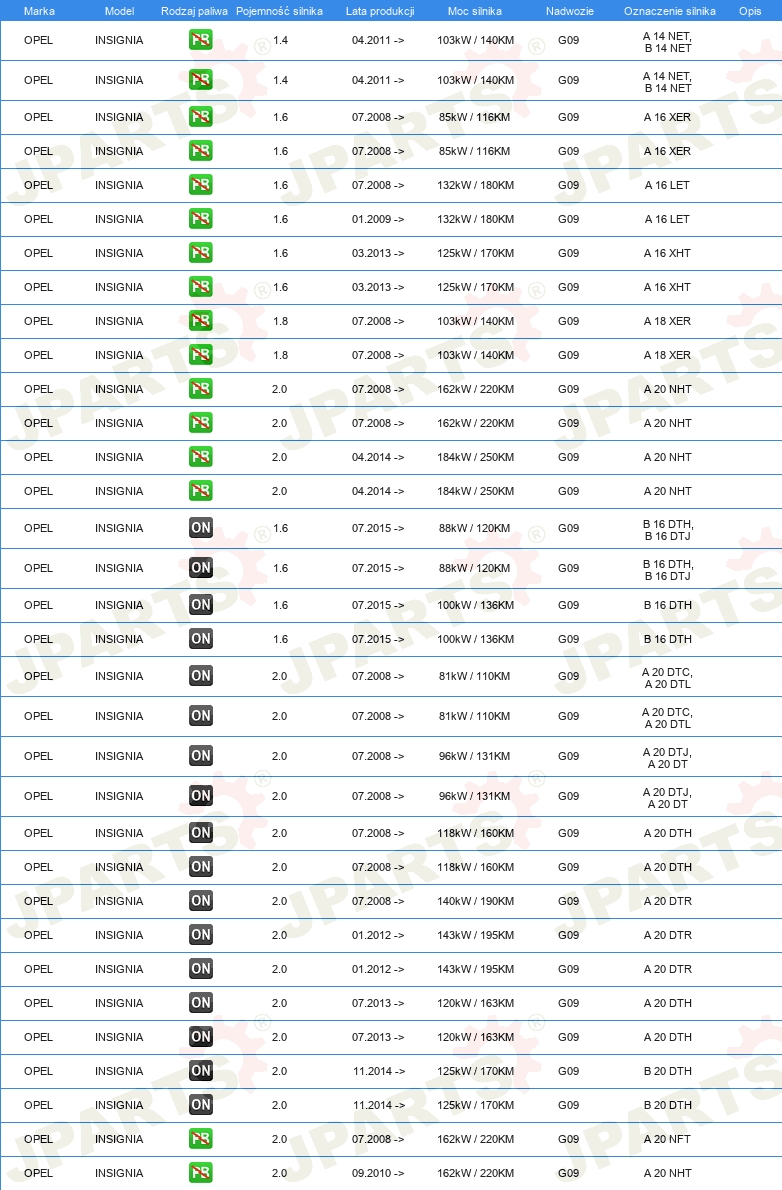
Task: Click petrol icon in 09.2010 A 20 NHT row
Action: [200, 1173]
